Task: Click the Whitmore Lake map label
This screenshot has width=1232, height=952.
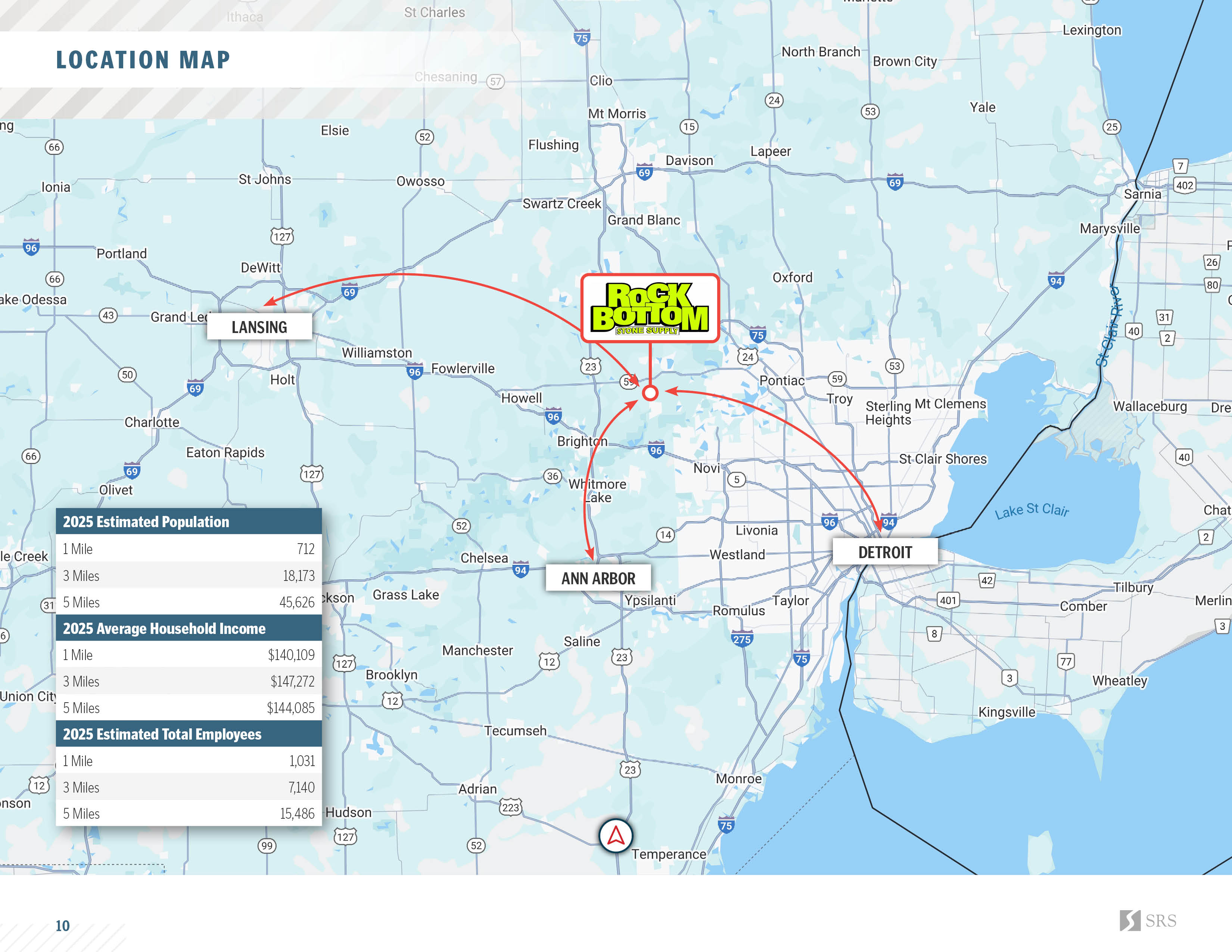Action: [597, 491]
